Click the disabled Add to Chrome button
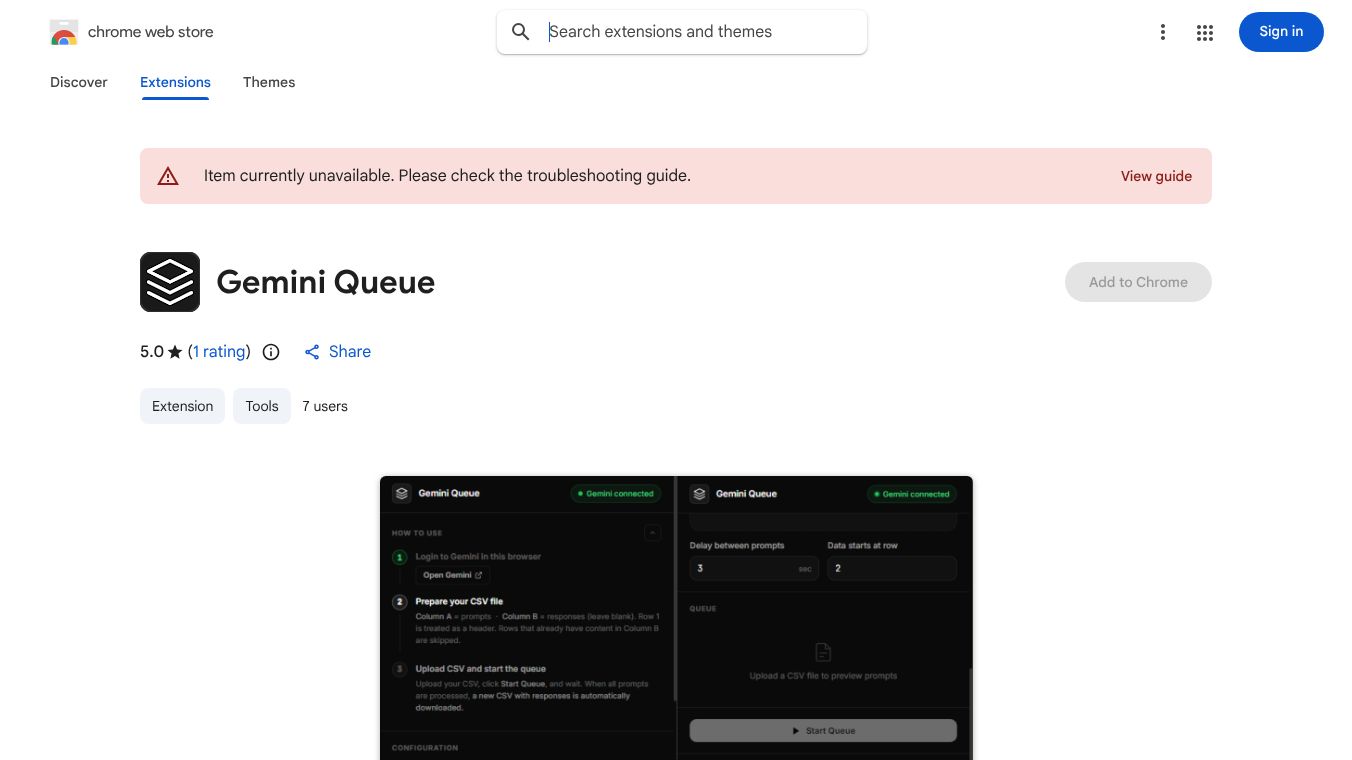The image size is (1352, 760). [x=1138, y=282]
